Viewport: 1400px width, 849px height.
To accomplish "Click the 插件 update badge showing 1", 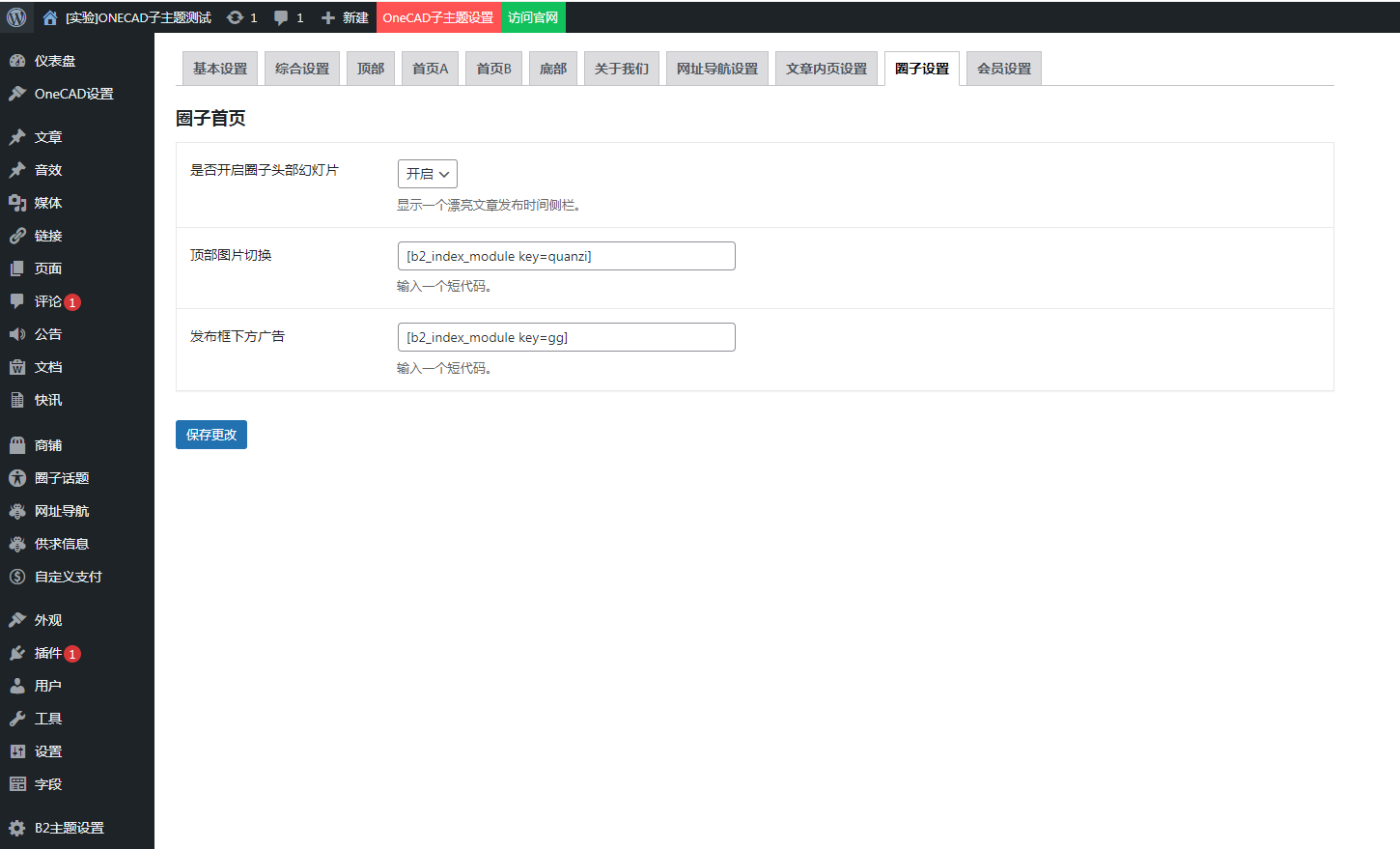I will (72, 654).
